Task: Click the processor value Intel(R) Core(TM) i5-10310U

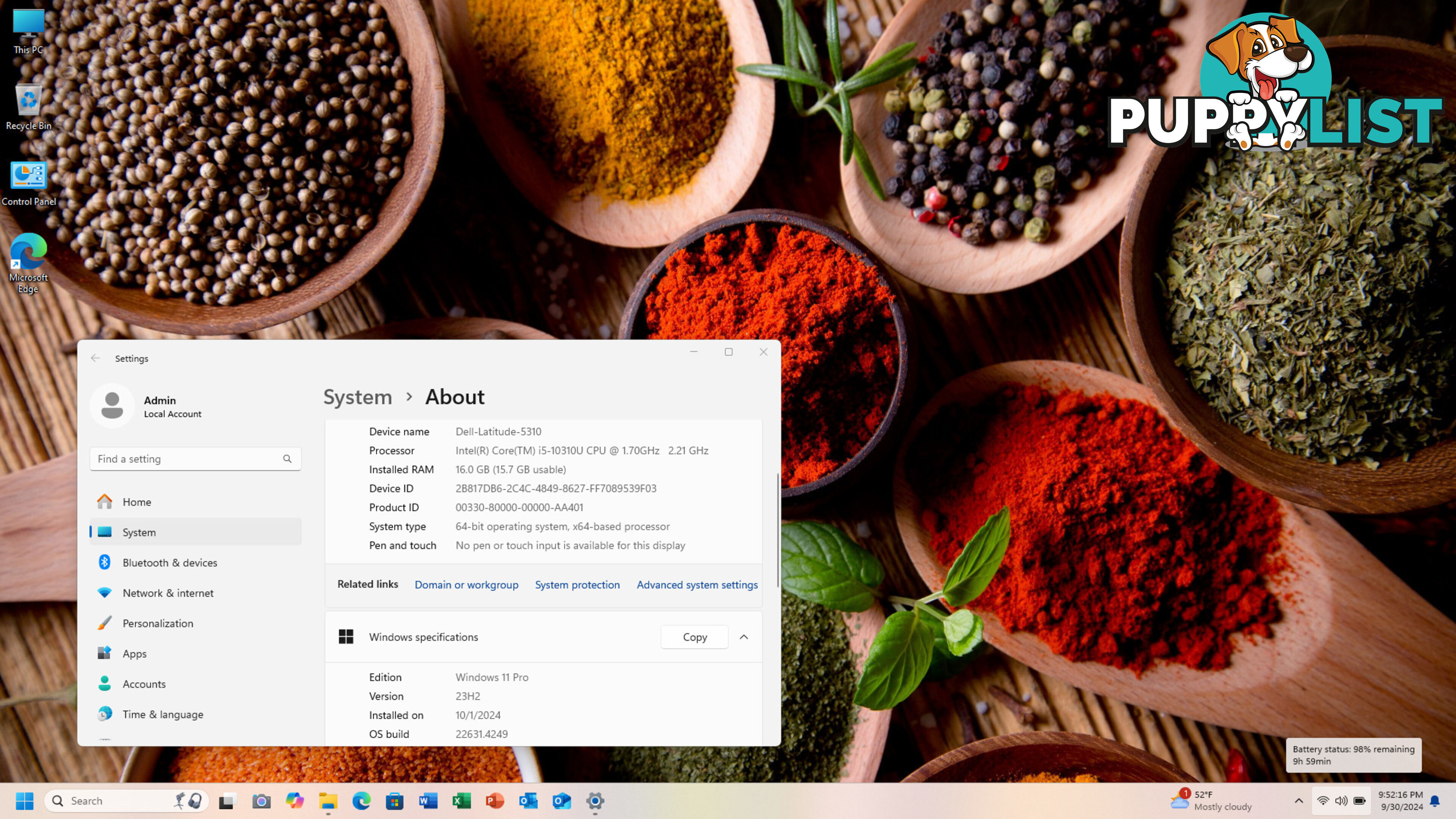Action: (582, 450)
